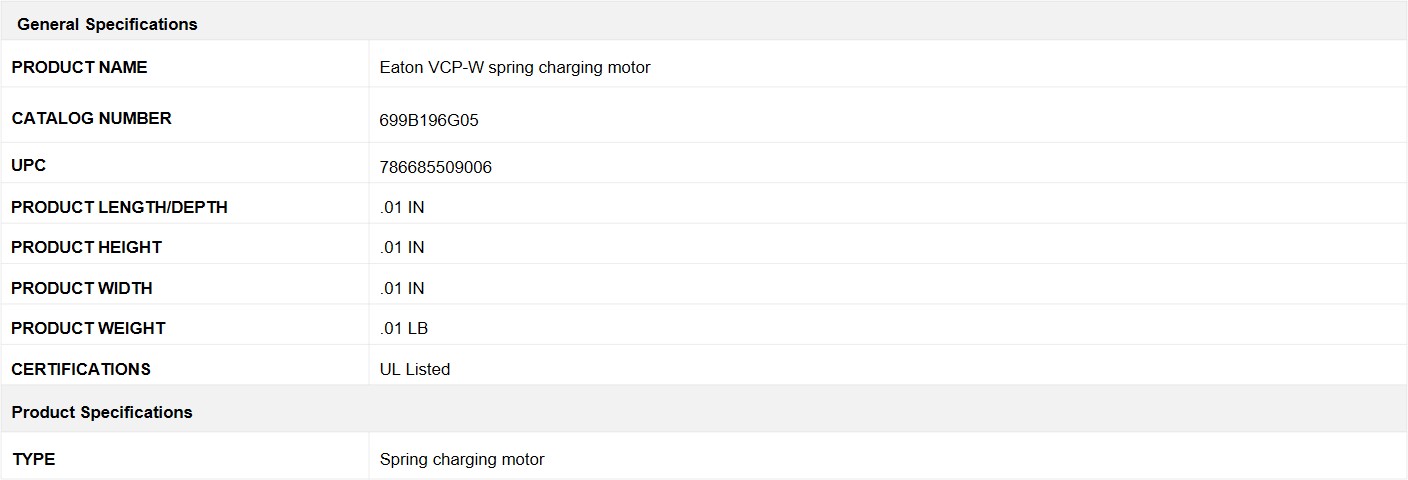Select the CATALOG NUMBER label
This screenshot has width=1408, height=480.
point(91,118)
